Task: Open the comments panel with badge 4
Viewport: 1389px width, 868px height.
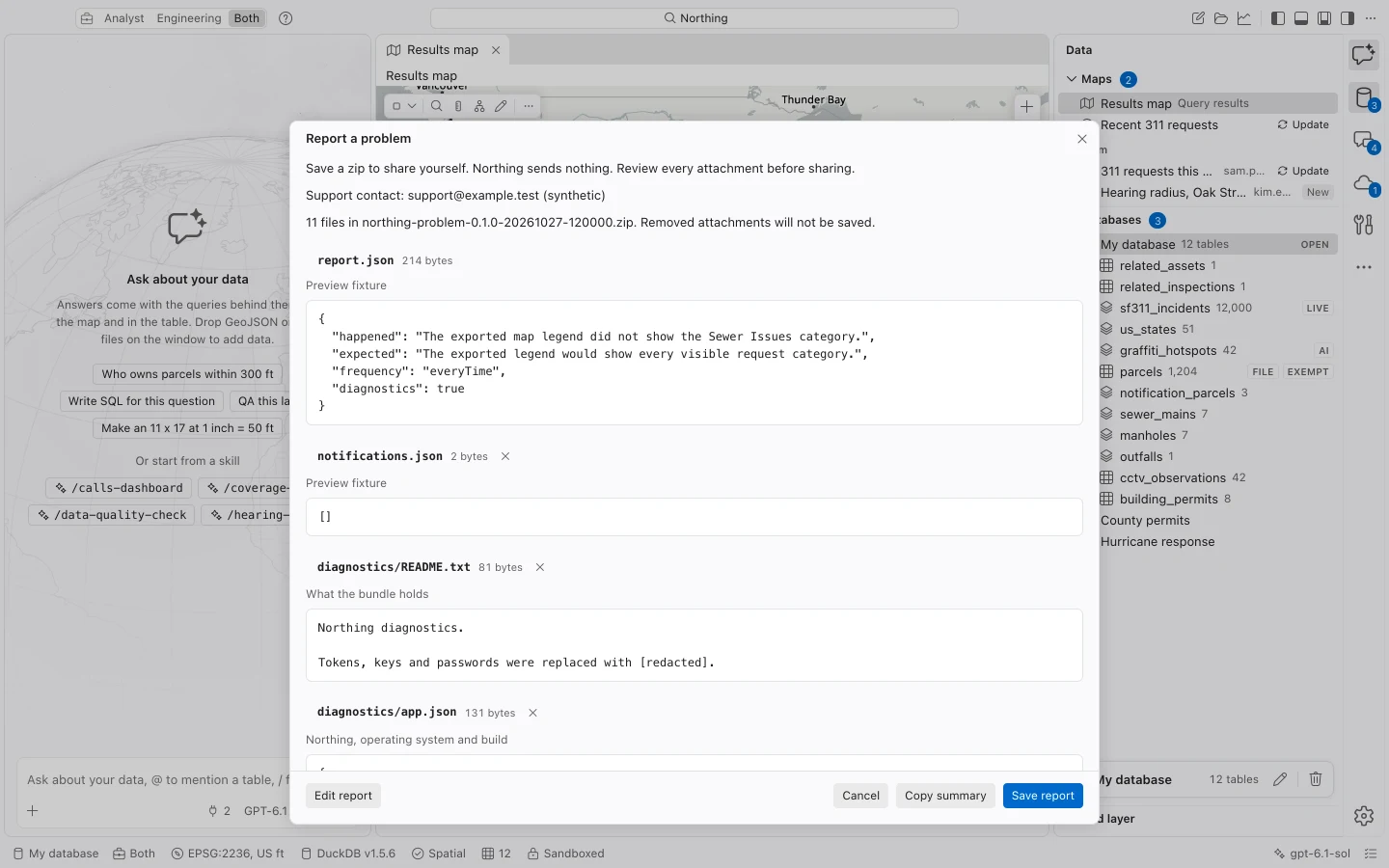Action: (1364, 141)
